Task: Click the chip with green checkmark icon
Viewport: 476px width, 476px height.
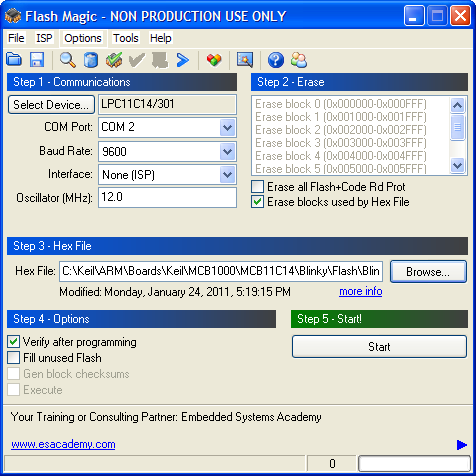Action: click(114, 60)
